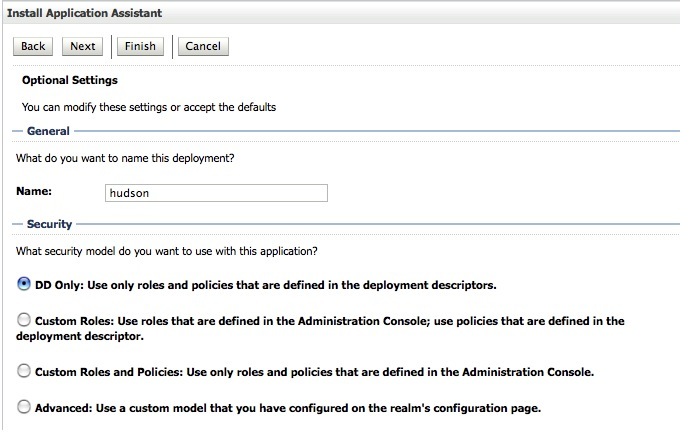
Task: Click the Advanced option description text
Action: pos(286,408)
